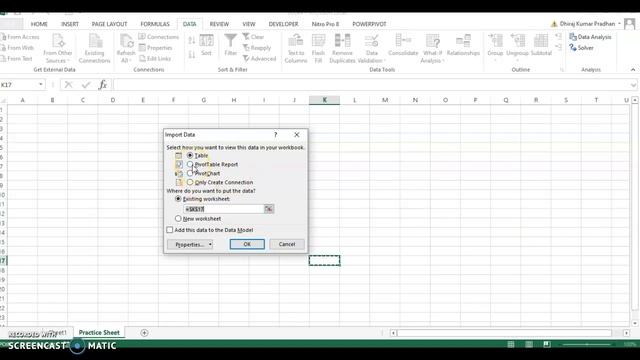Reapply the filter
Image resolution: width=640 pixels, height=360 pixels.
click(257, 48)
